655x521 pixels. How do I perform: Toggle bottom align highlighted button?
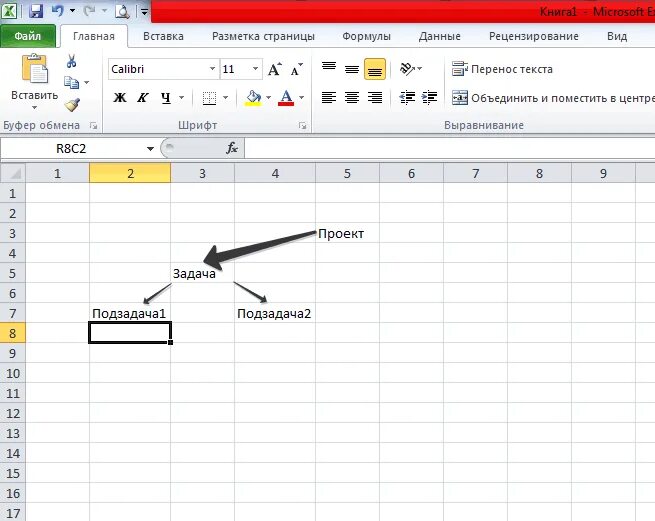pyautogui.click(x=375, y=69)
